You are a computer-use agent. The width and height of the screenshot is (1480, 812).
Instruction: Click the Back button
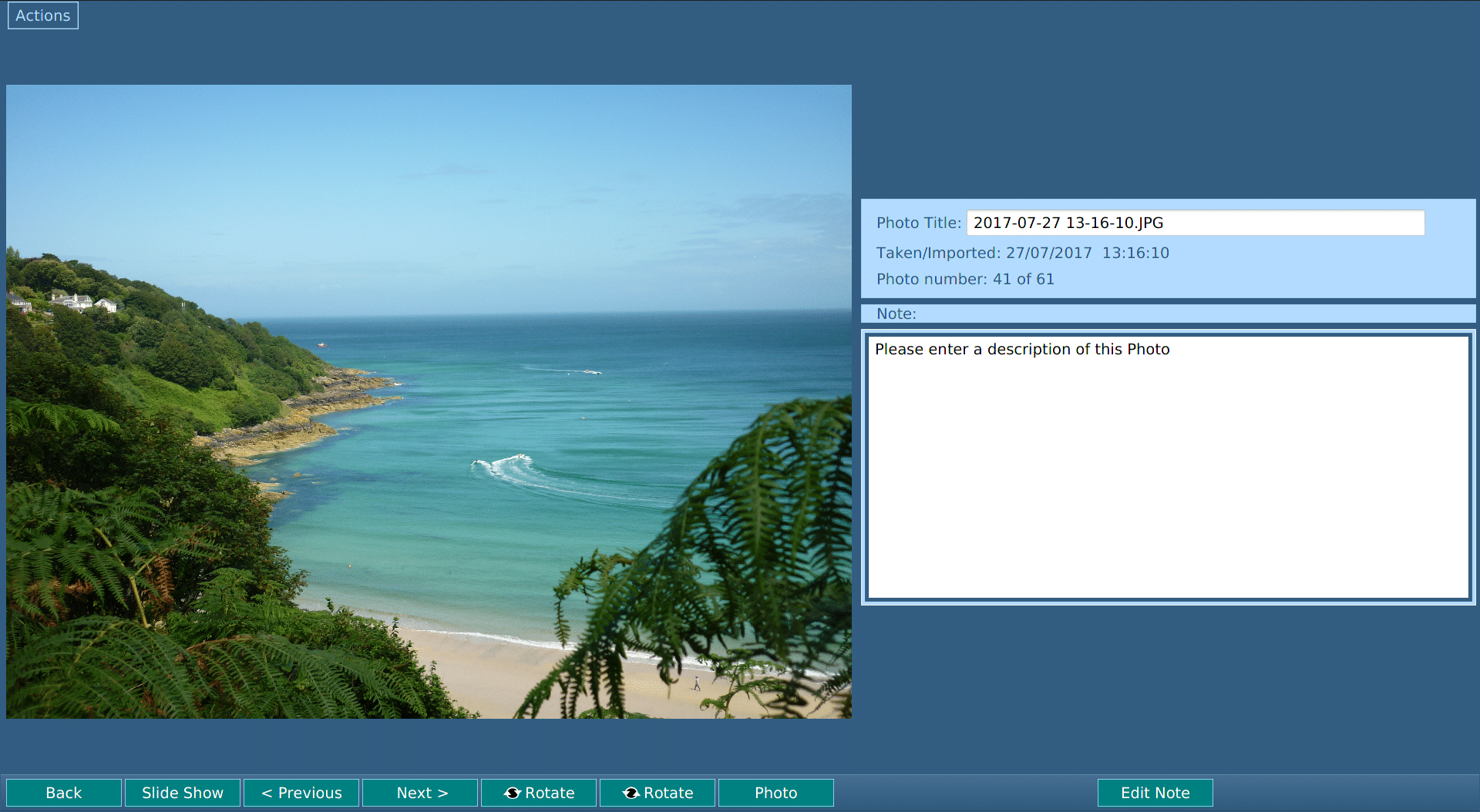pyautogui.click(x=64, y=793)
